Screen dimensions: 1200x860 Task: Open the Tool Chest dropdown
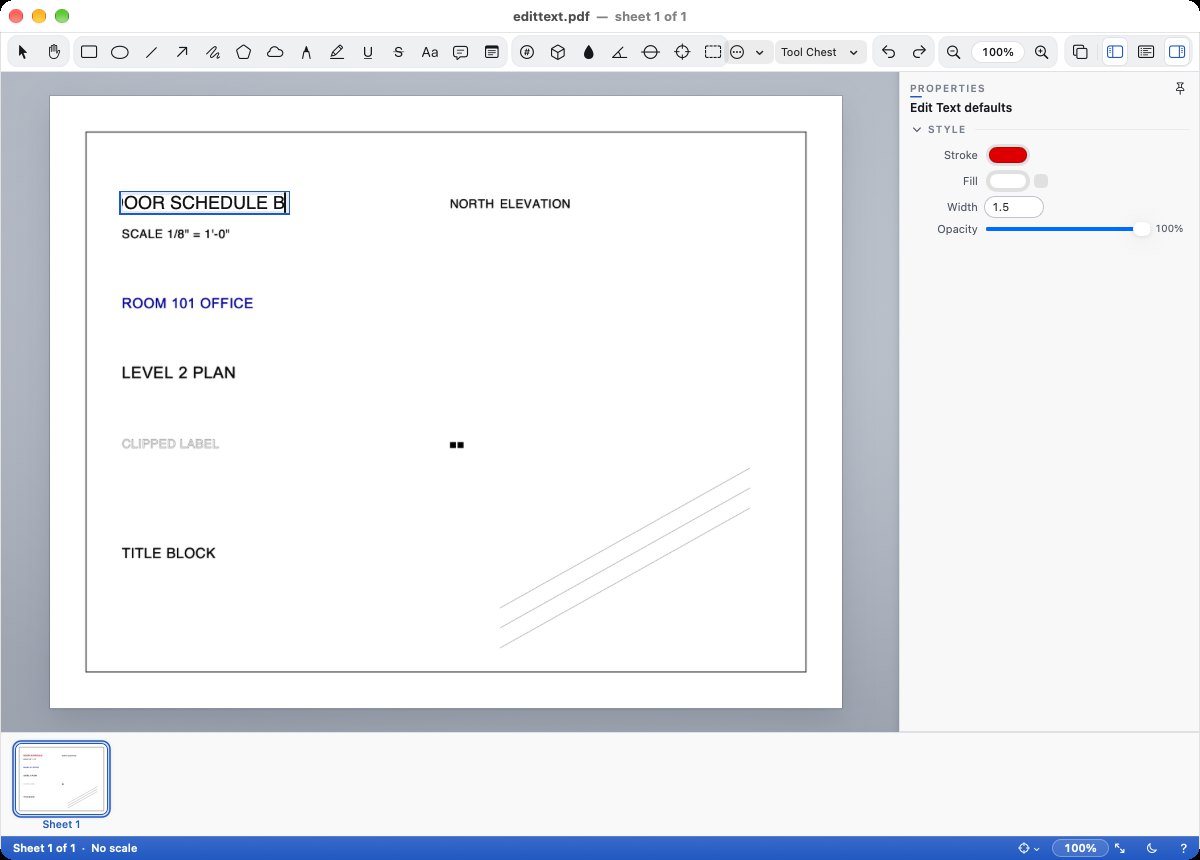click(820, 52)
